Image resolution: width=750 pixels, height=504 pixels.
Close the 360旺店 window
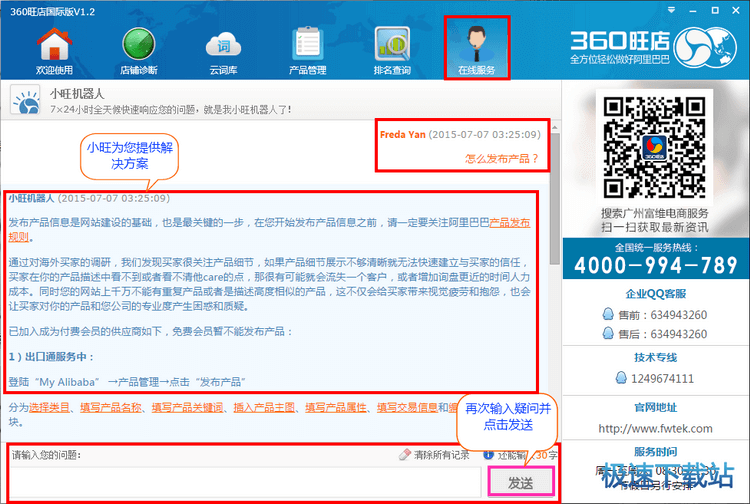click(x=736, y=10)
